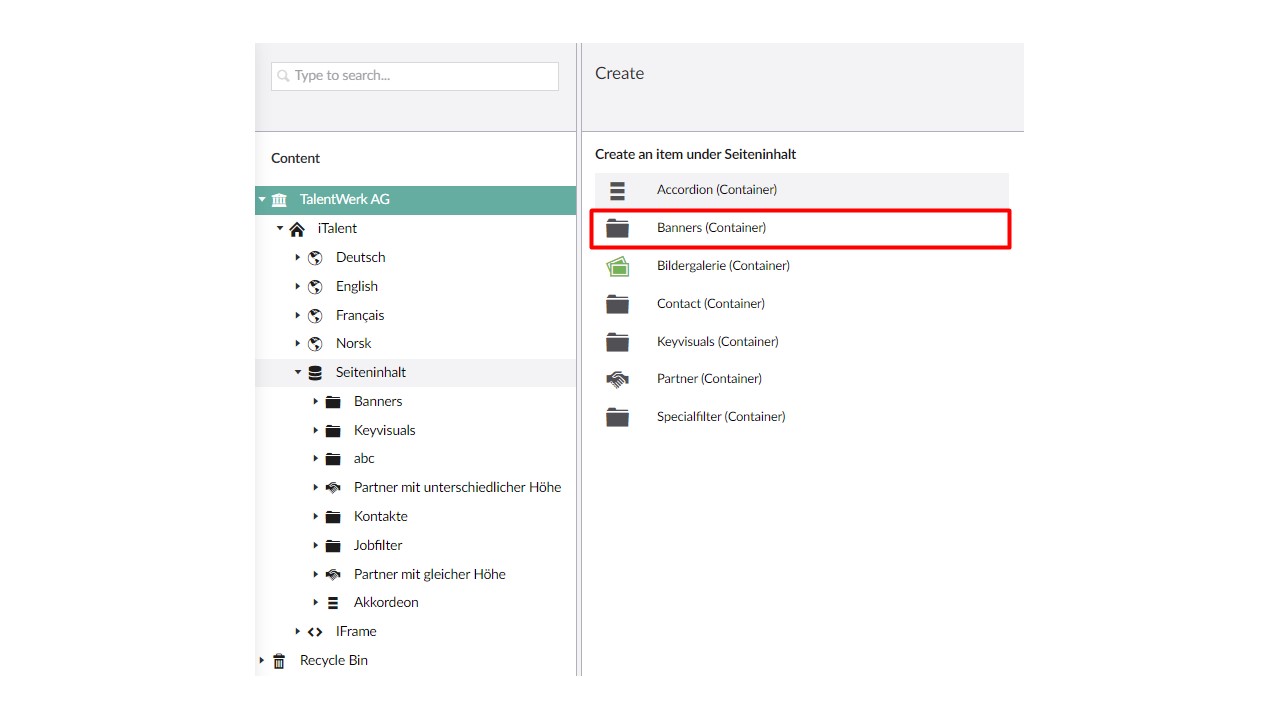This screenshot has width=1280, height=720.
Task: Choose Contact (Container) label
Action: (711, 304)
